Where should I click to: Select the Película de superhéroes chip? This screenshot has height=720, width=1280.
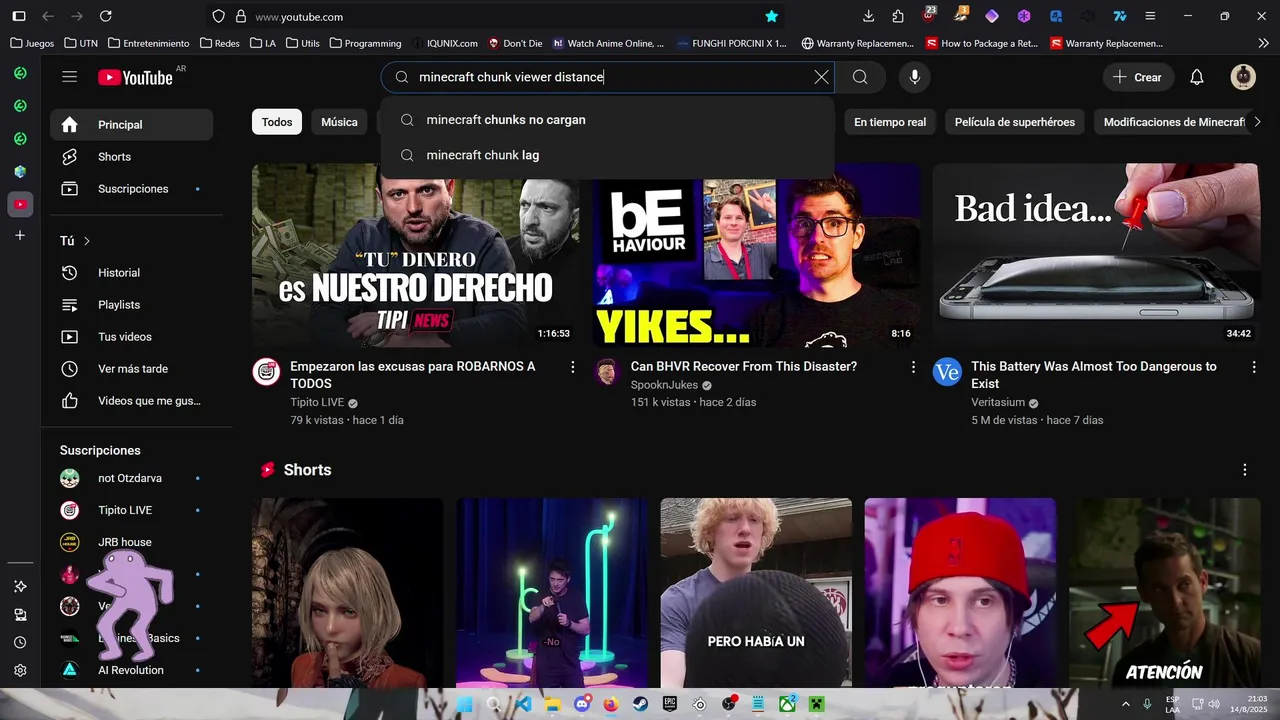pos(1015,122)
